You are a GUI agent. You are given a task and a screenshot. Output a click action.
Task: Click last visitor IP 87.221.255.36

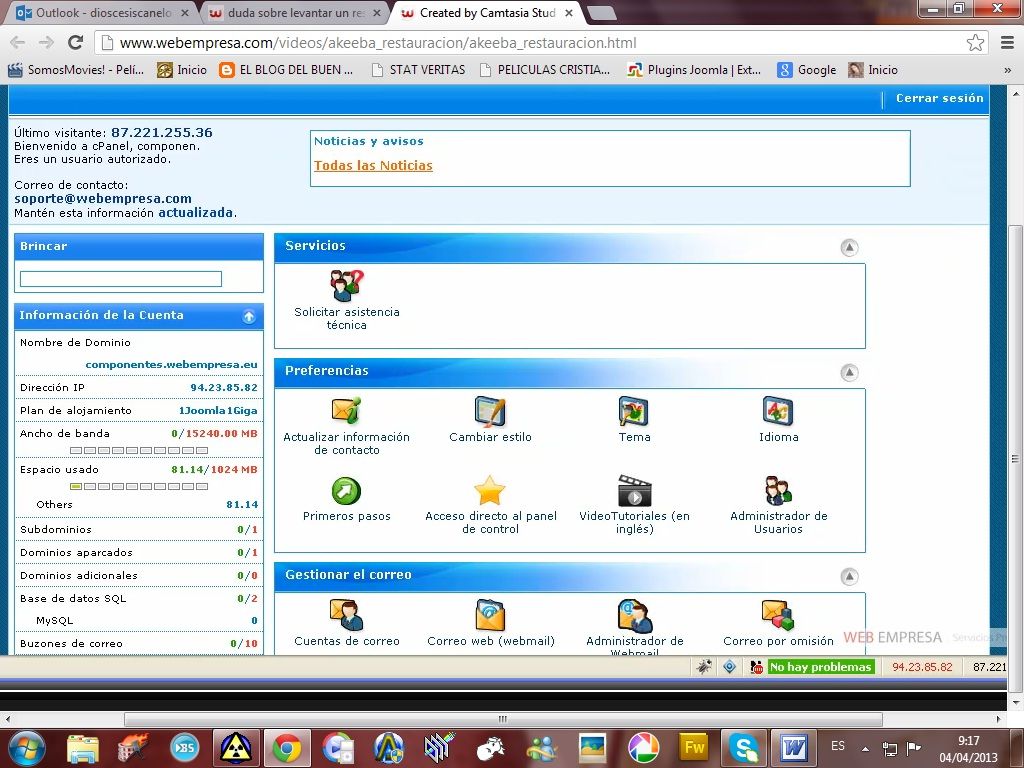tap(161, 133)
